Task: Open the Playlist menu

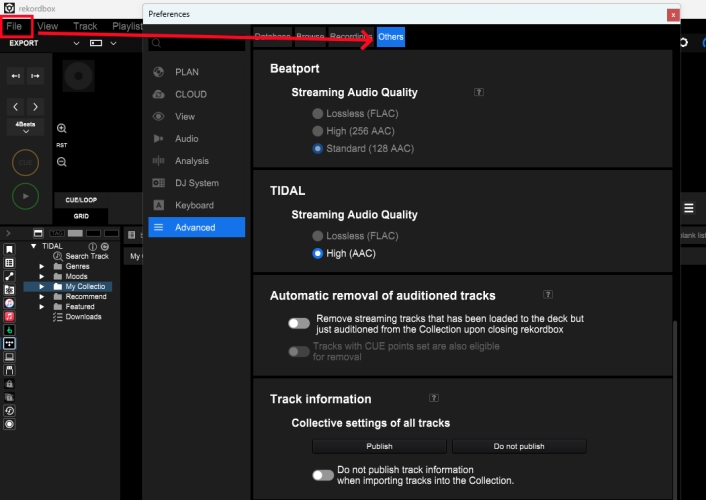Action: pyautogui.click(x=127, y=26)
